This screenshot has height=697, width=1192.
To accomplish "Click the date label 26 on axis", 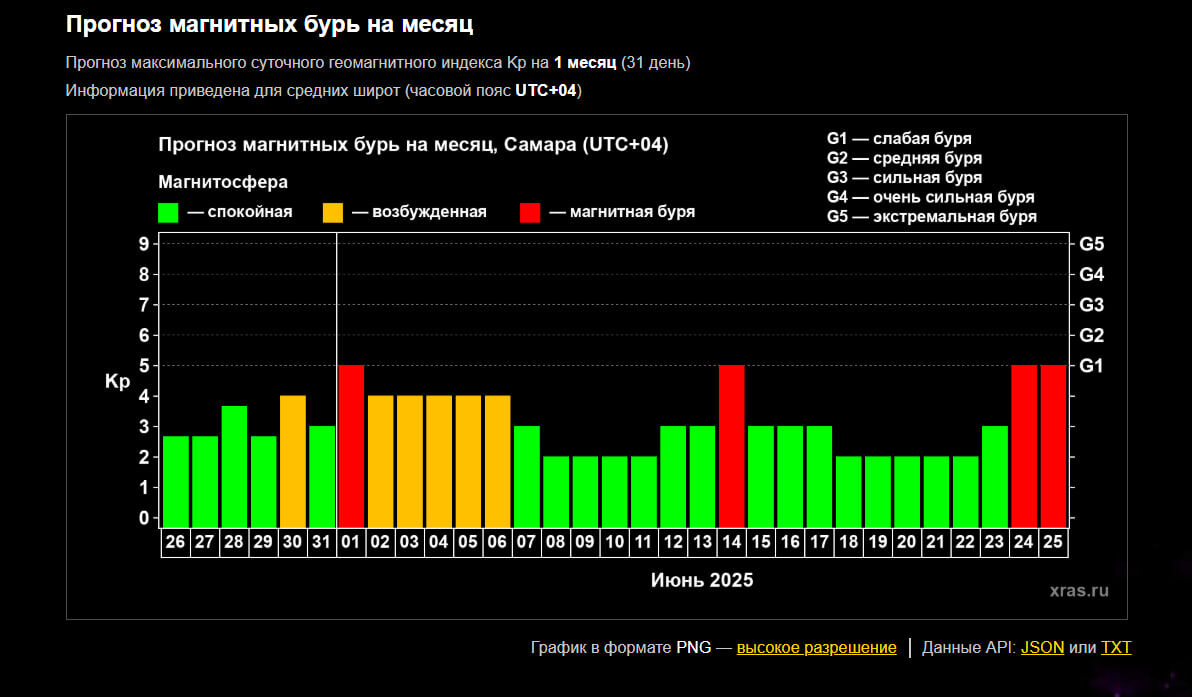I will [x=175, y=542].
